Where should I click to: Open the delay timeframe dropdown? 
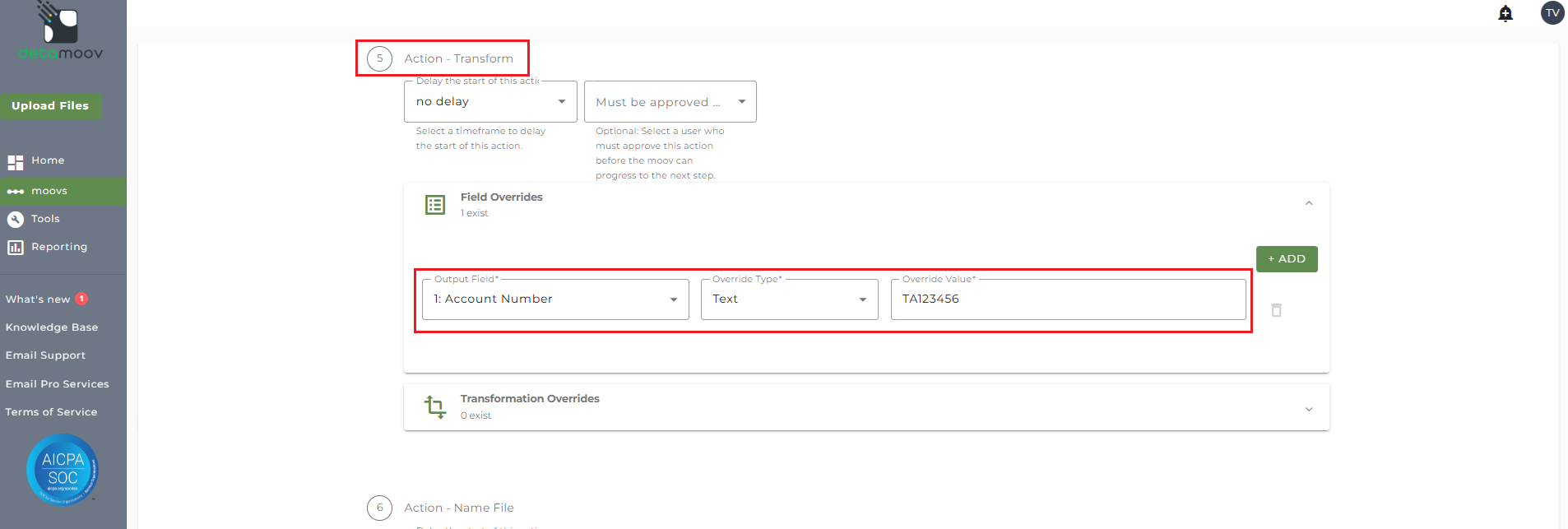point(490,102)
